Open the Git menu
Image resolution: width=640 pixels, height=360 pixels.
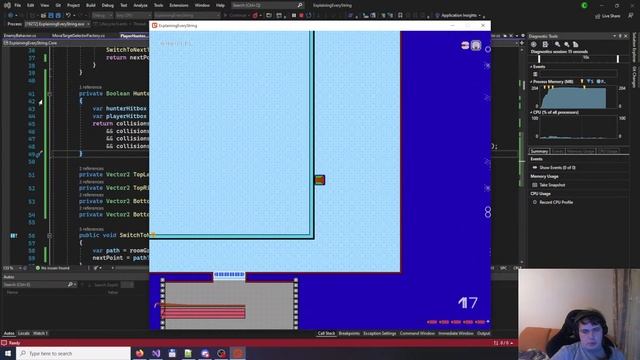click(x=58, y=5)
